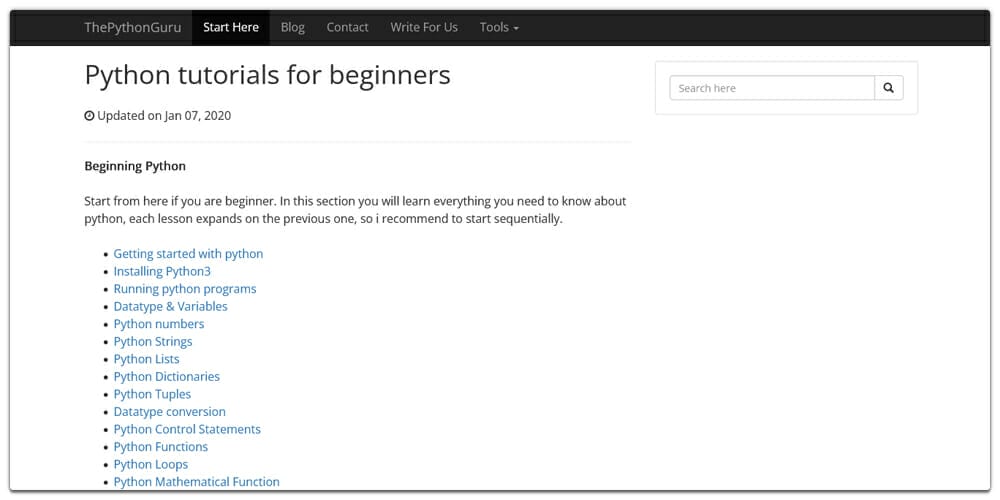Click the ThePythonGuru site logo

[133, 27]
